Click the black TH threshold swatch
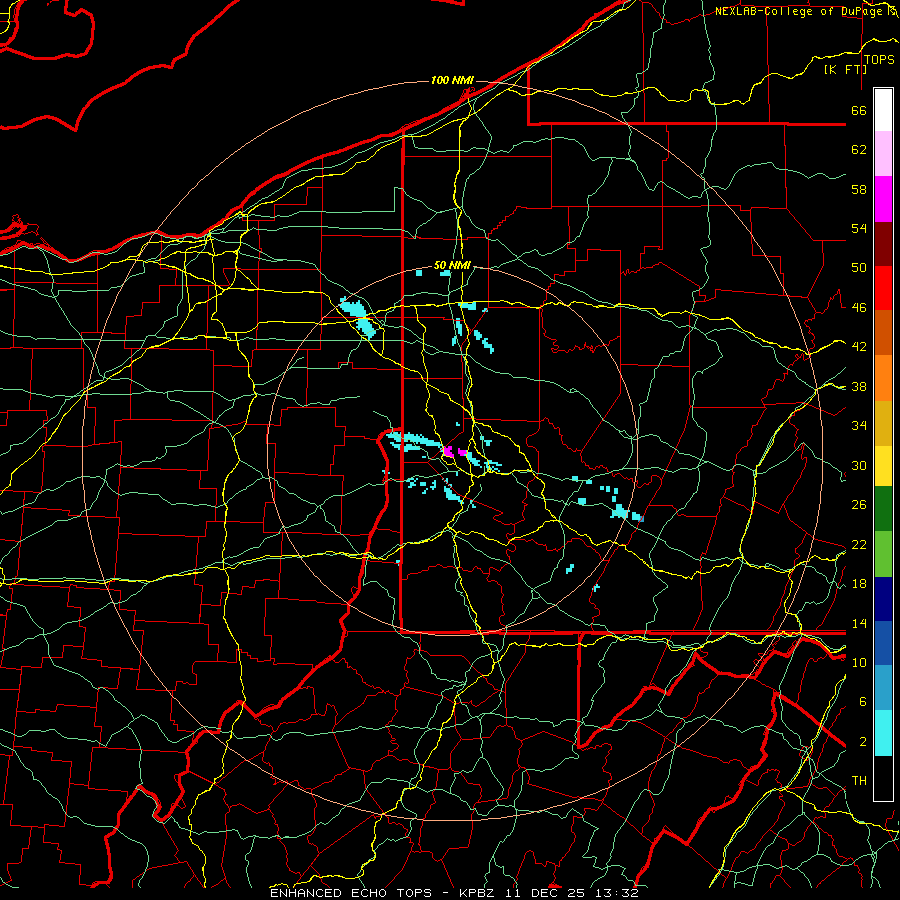This screenshot has width=900, height=900. click(883, 778)
